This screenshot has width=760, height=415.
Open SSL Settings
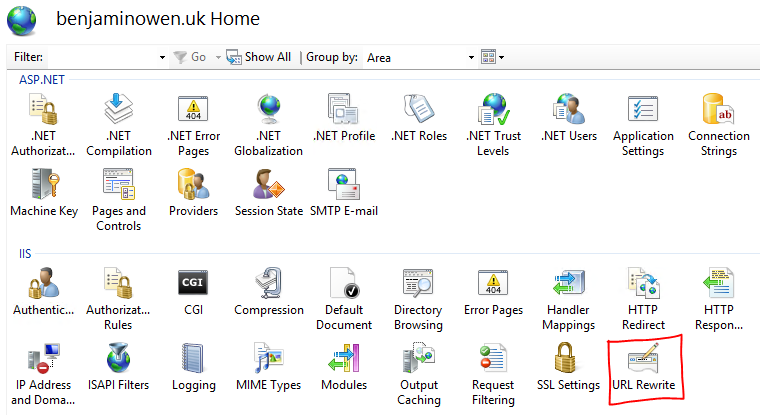click(x=569, y=367)
